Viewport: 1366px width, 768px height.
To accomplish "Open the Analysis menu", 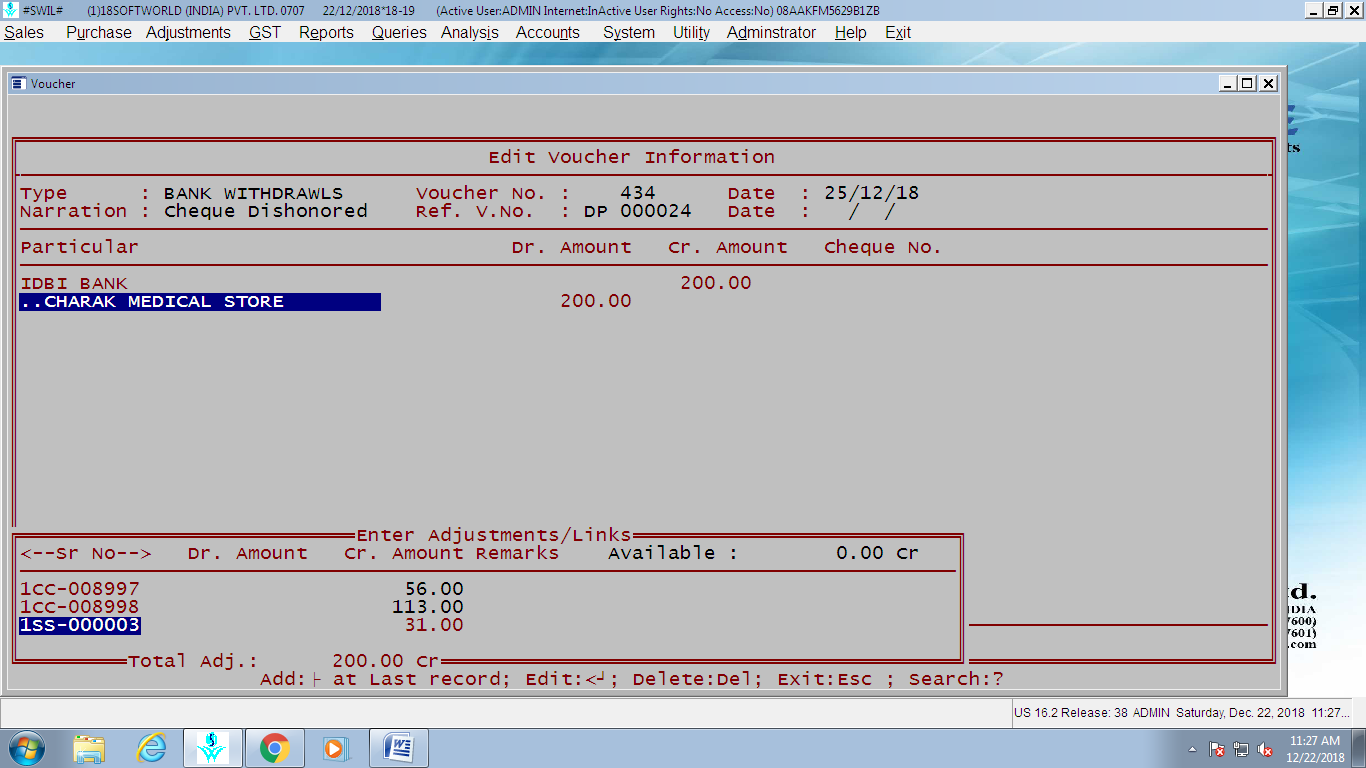I will point(470,32).
